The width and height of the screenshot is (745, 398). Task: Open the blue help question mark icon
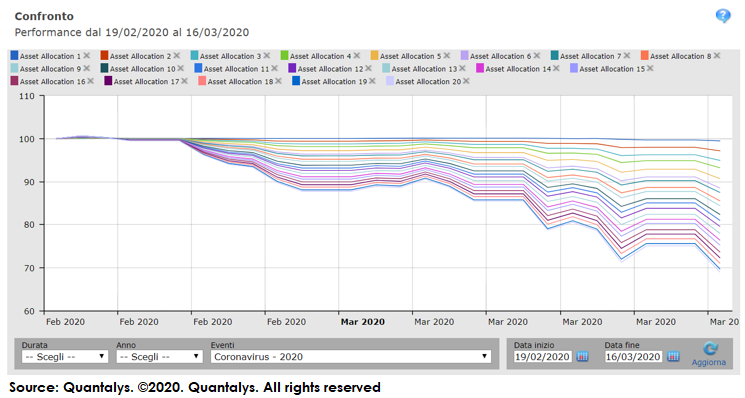[723, 16]
